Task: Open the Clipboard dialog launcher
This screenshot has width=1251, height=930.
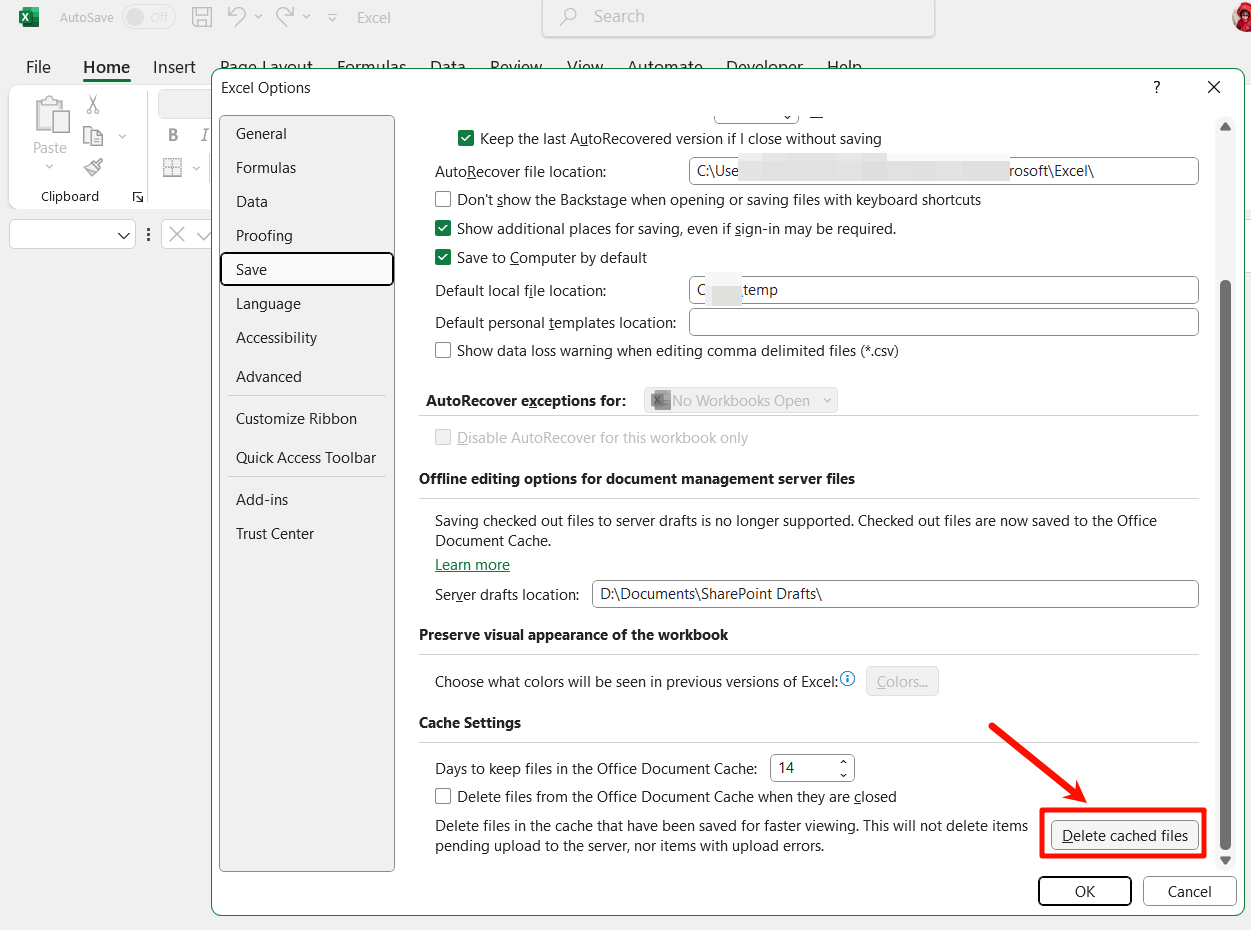Action: (138, 197)
